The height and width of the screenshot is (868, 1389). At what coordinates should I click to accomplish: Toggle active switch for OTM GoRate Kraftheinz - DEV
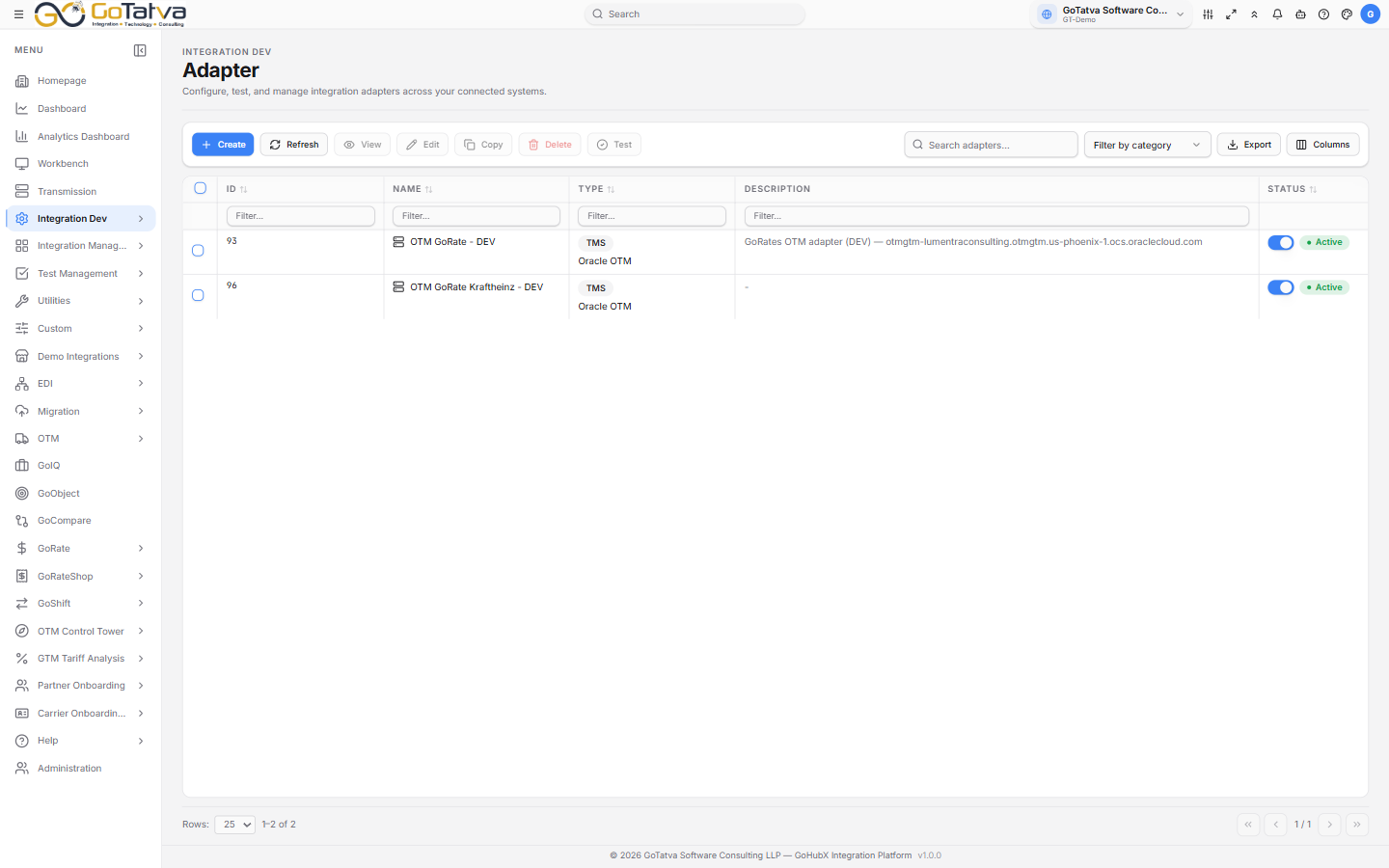pos(1281,287)
